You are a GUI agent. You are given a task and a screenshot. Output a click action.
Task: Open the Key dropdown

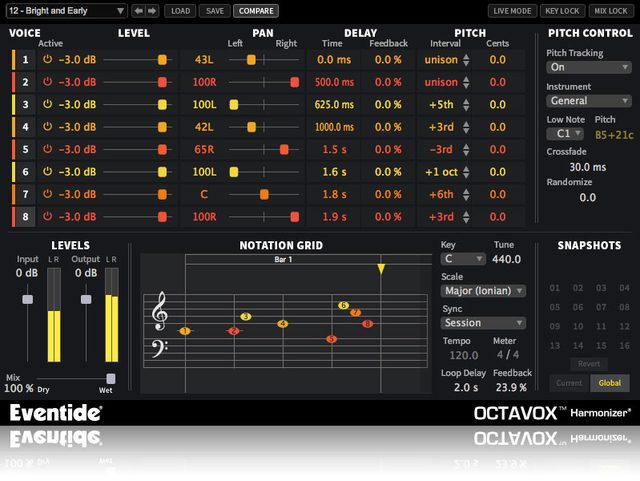click(463, 259)
